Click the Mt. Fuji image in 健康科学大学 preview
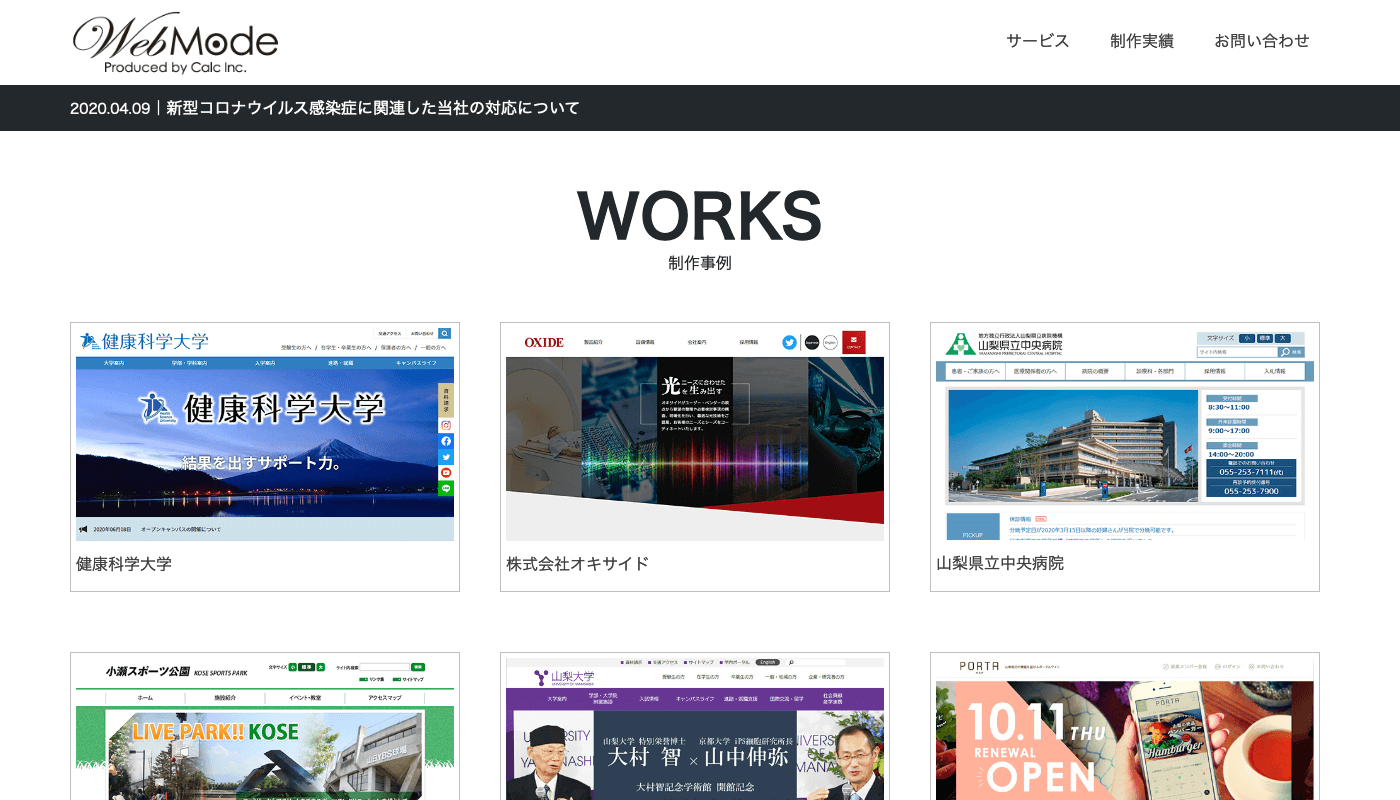This screenshot has height=800, width=1400. [265, 450]
